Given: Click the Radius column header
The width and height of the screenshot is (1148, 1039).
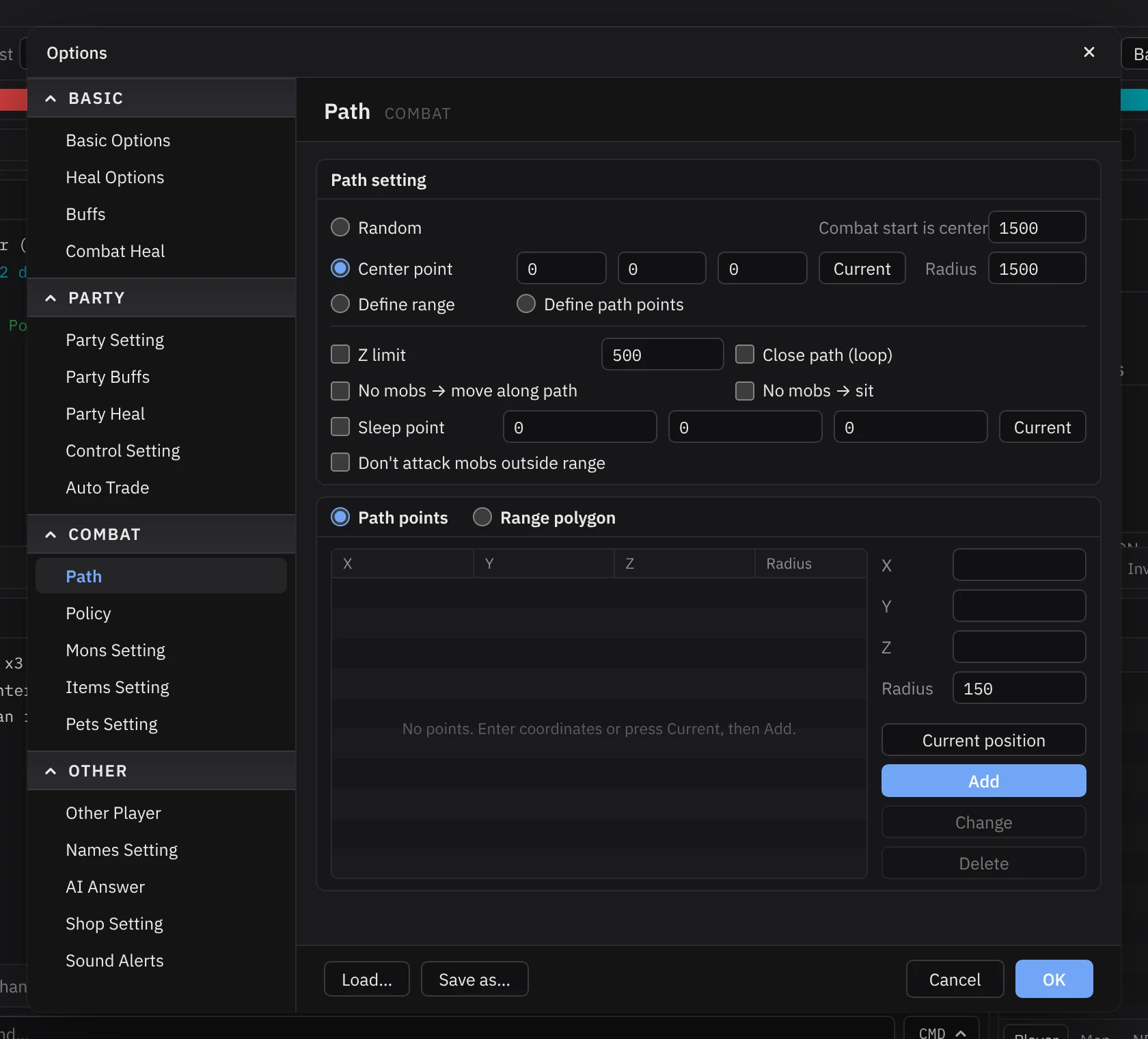Looking at the screenshot, I should tap(810, 563).
